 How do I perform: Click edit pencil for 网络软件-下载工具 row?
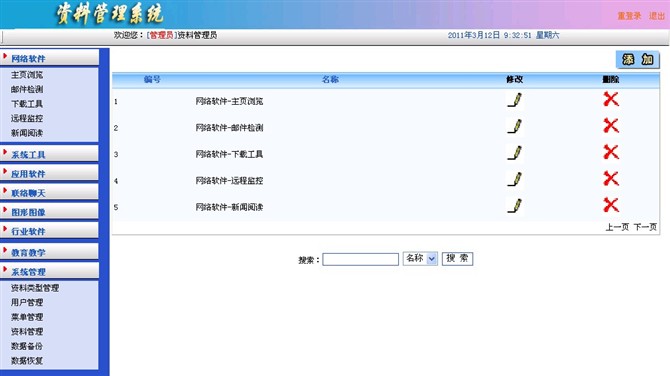click(x=515, y=153)
